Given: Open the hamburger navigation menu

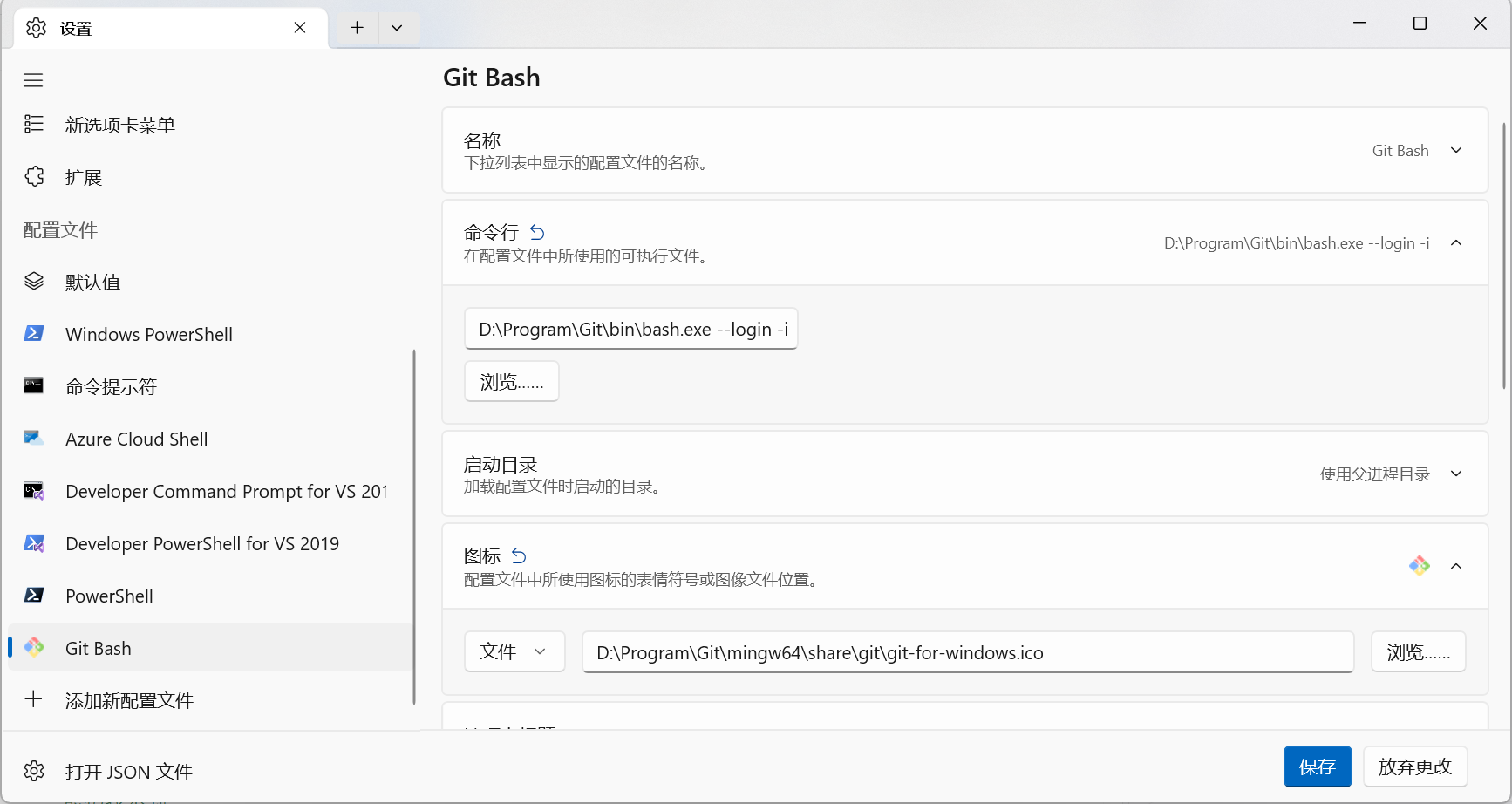Looking at the screenshot, I should pos(33,80).
